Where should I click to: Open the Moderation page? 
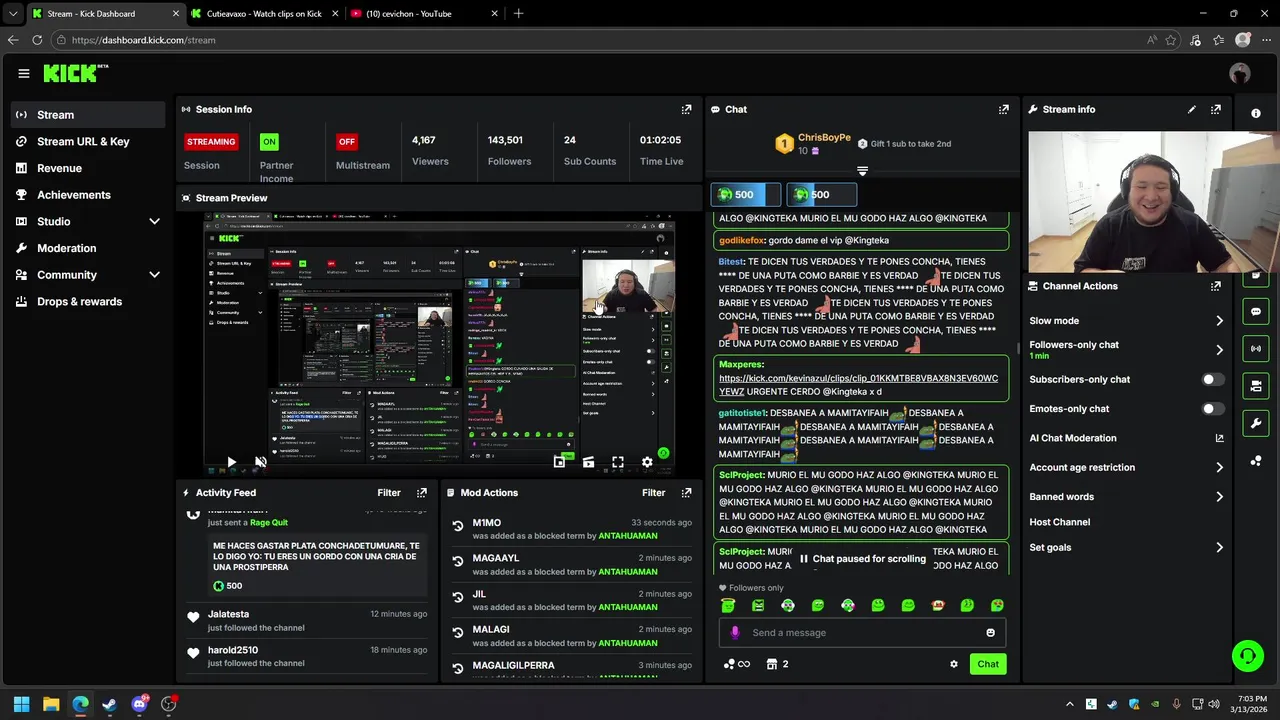88,248
